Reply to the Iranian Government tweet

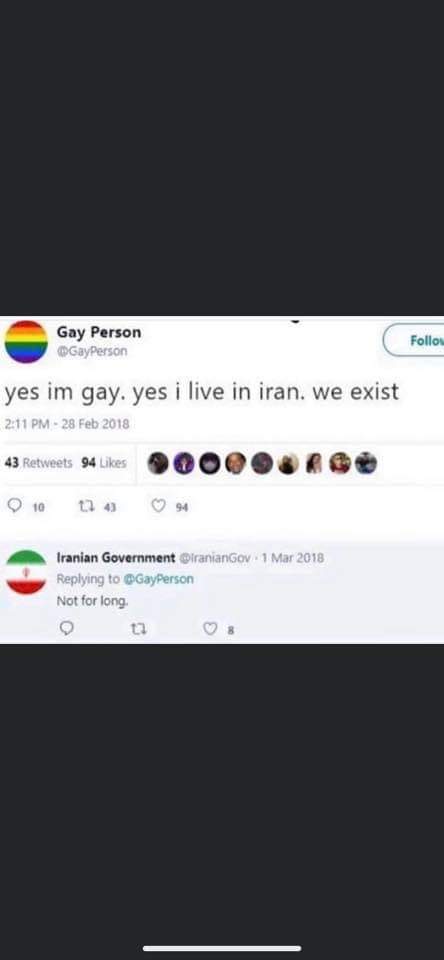click(x=67, y=629)
